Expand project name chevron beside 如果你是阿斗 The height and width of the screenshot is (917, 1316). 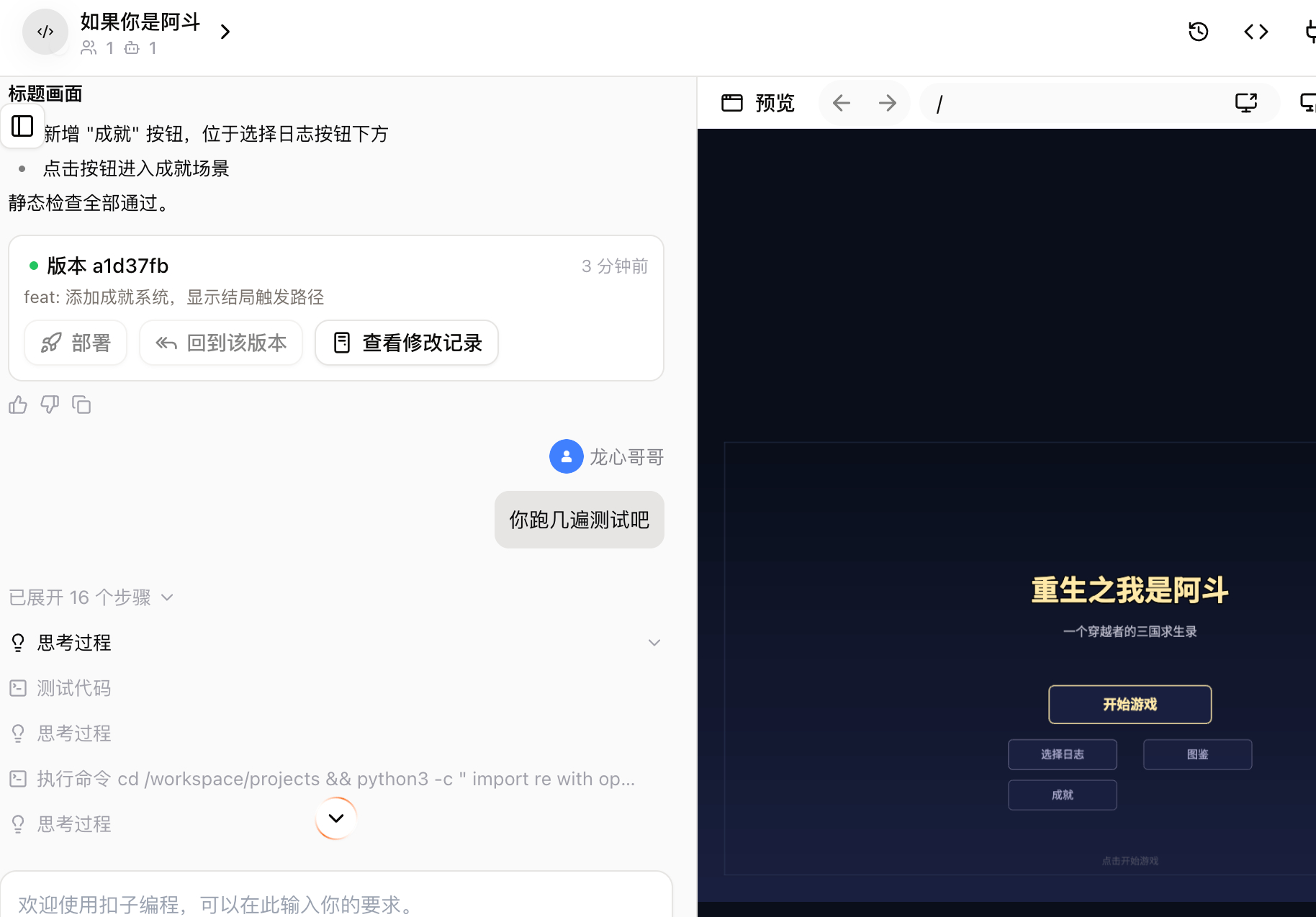225,32
